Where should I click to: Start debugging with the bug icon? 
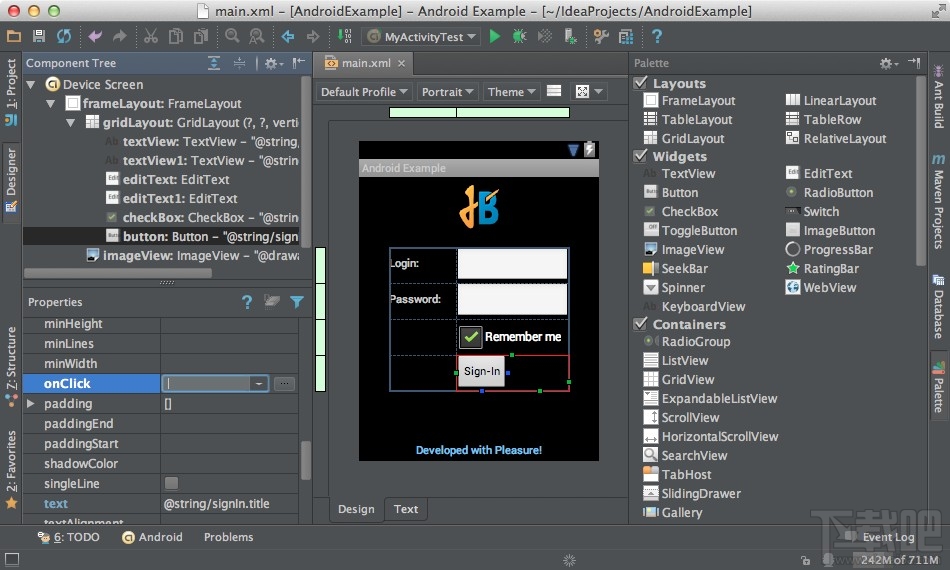coord(519,36)
